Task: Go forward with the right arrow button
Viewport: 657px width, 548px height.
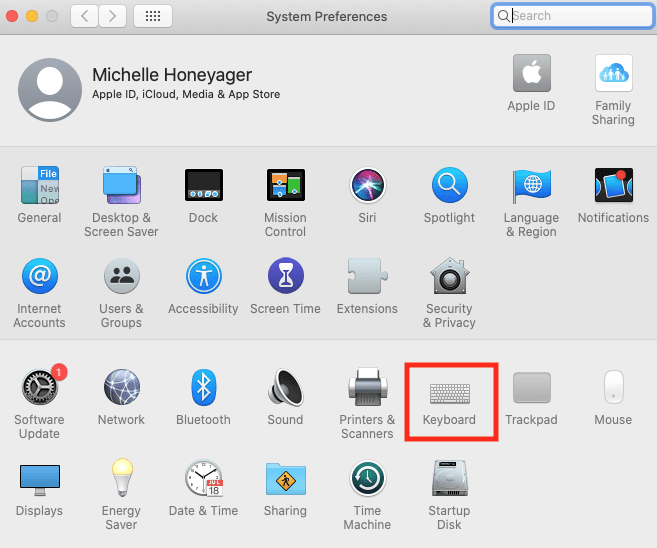Action: click(x=113, y=16)
